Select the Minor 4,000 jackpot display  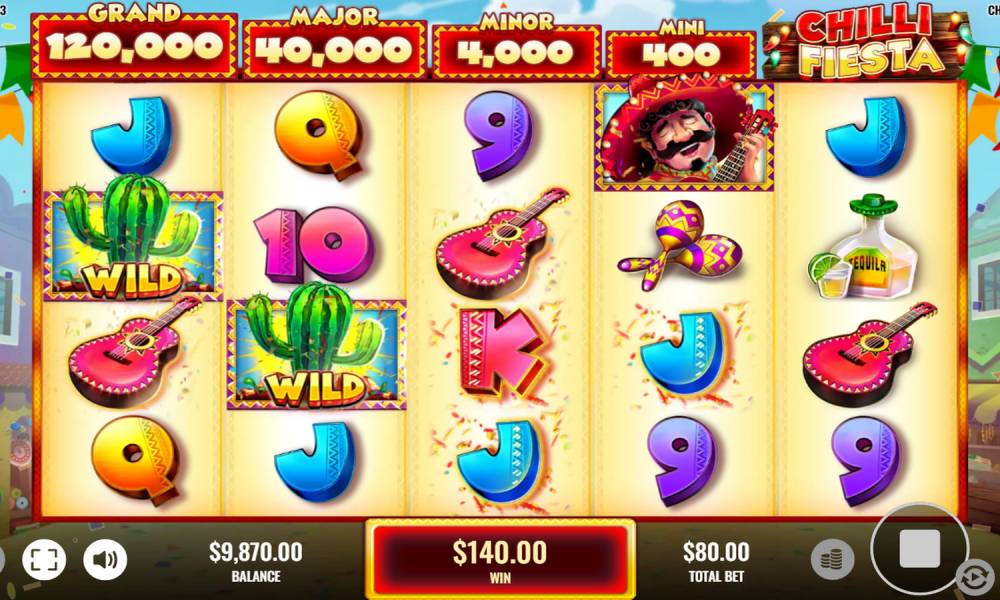517,47
